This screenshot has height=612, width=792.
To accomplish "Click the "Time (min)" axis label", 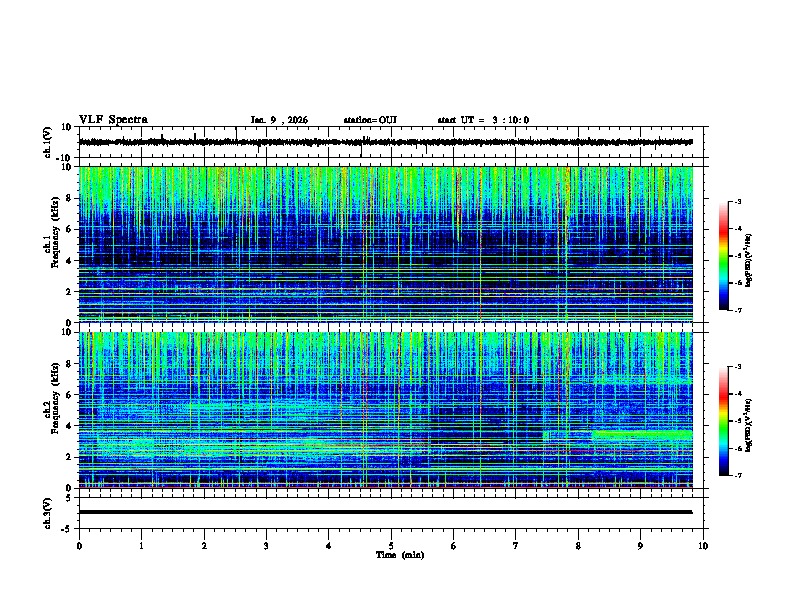I will 400,555.
